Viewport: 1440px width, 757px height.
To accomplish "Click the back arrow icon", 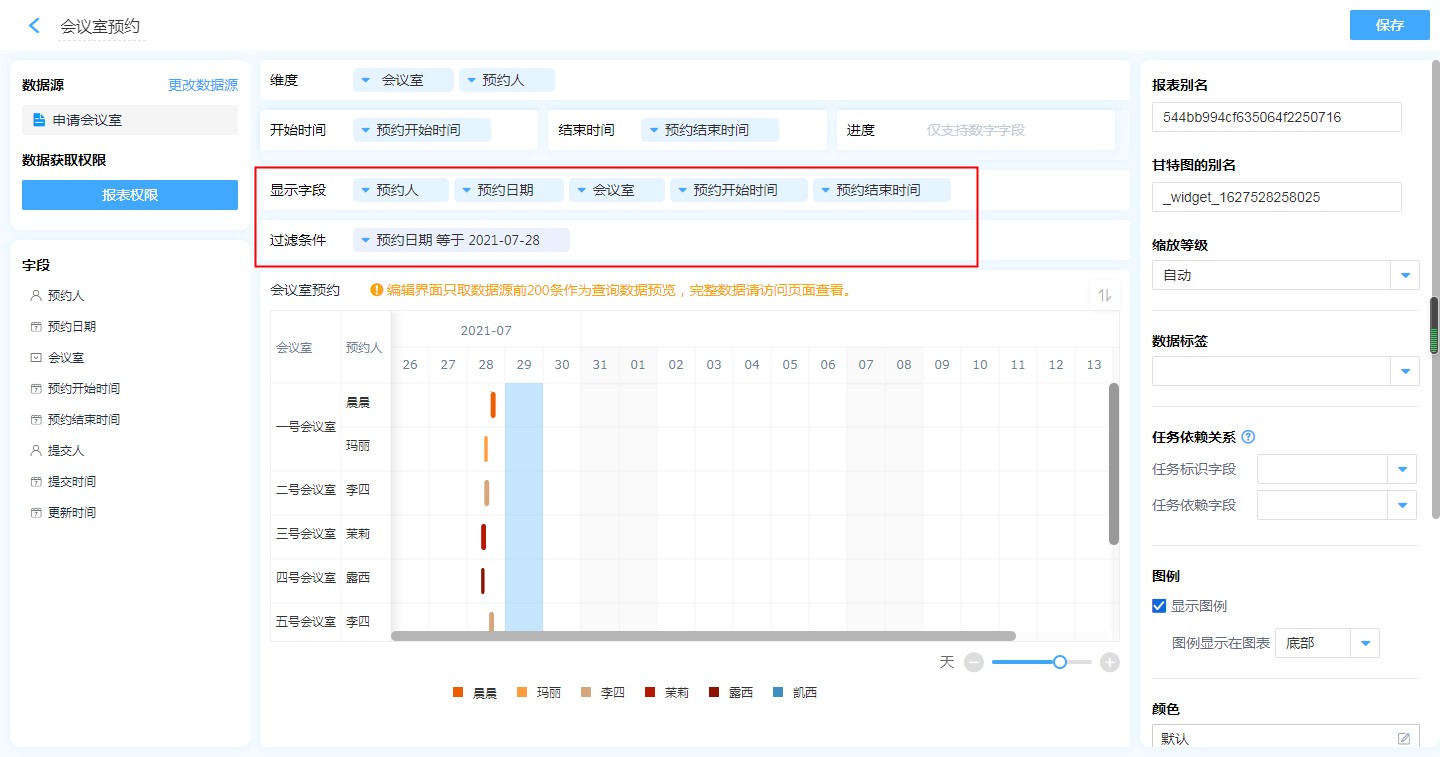I will pyautogui.click(x=35, y=26).
